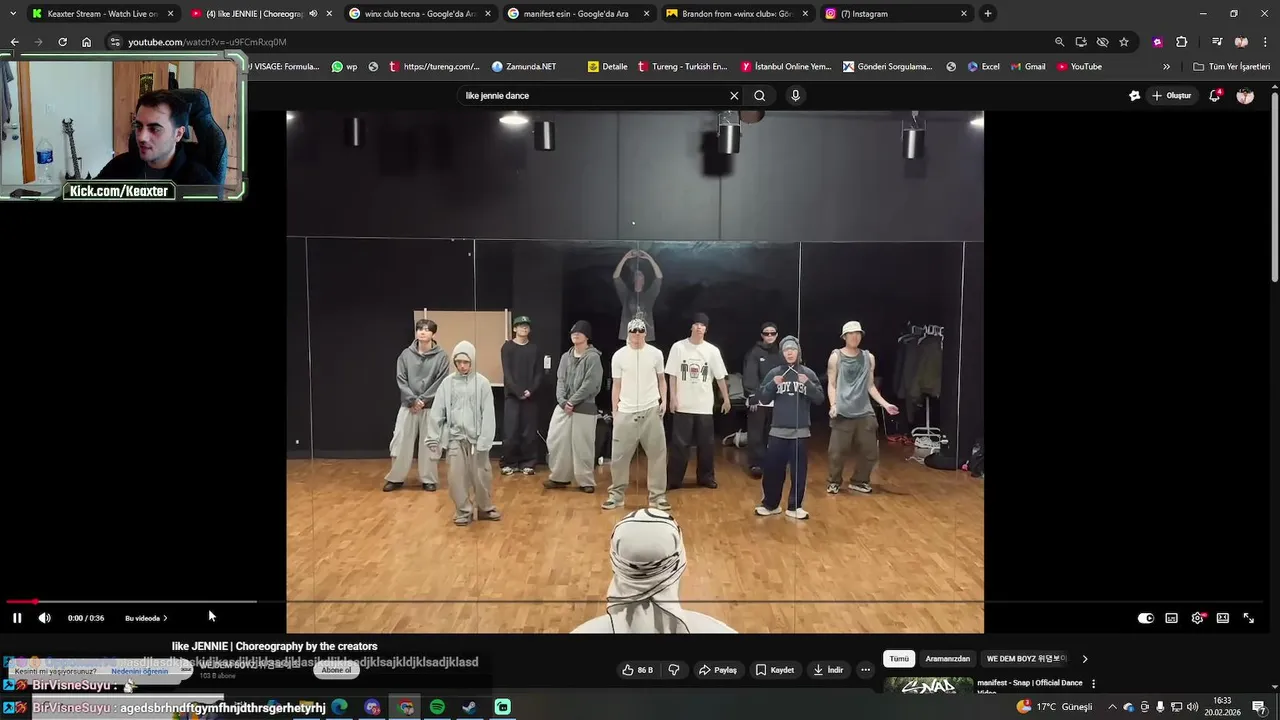
Task: Dislike the video
Action: [674, 670]
